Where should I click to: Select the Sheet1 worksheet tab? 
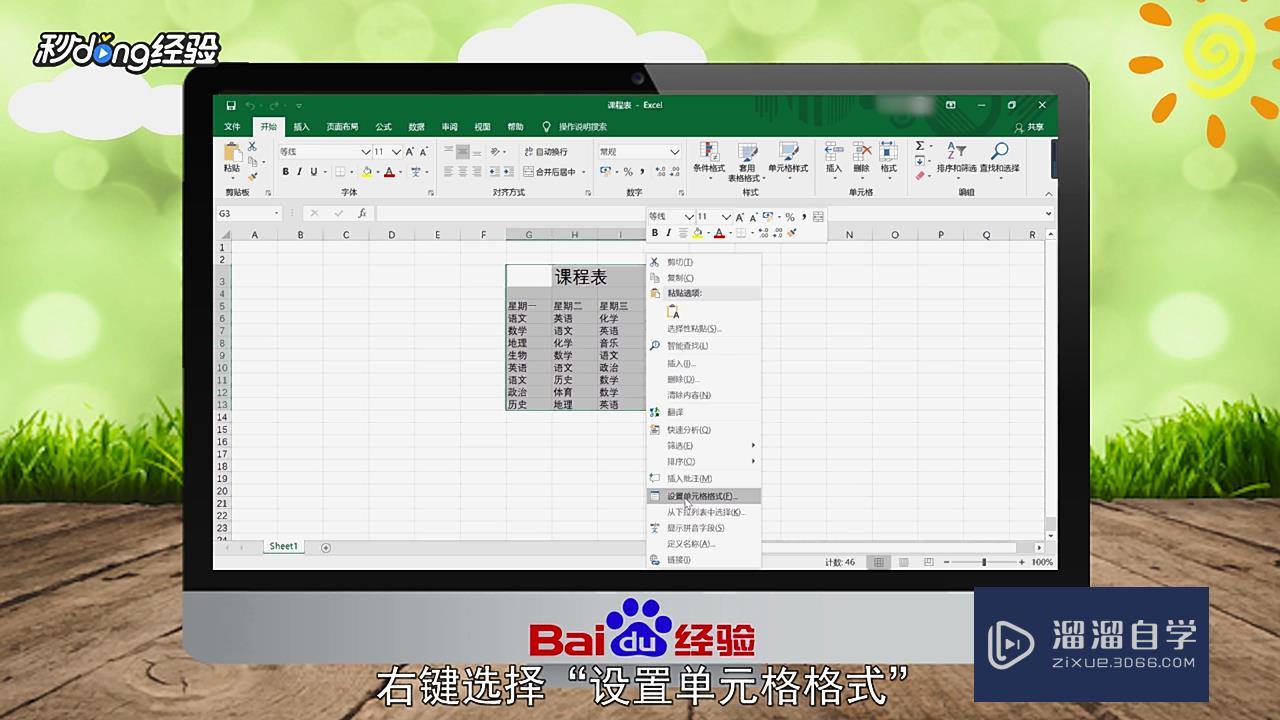point(283,547)
